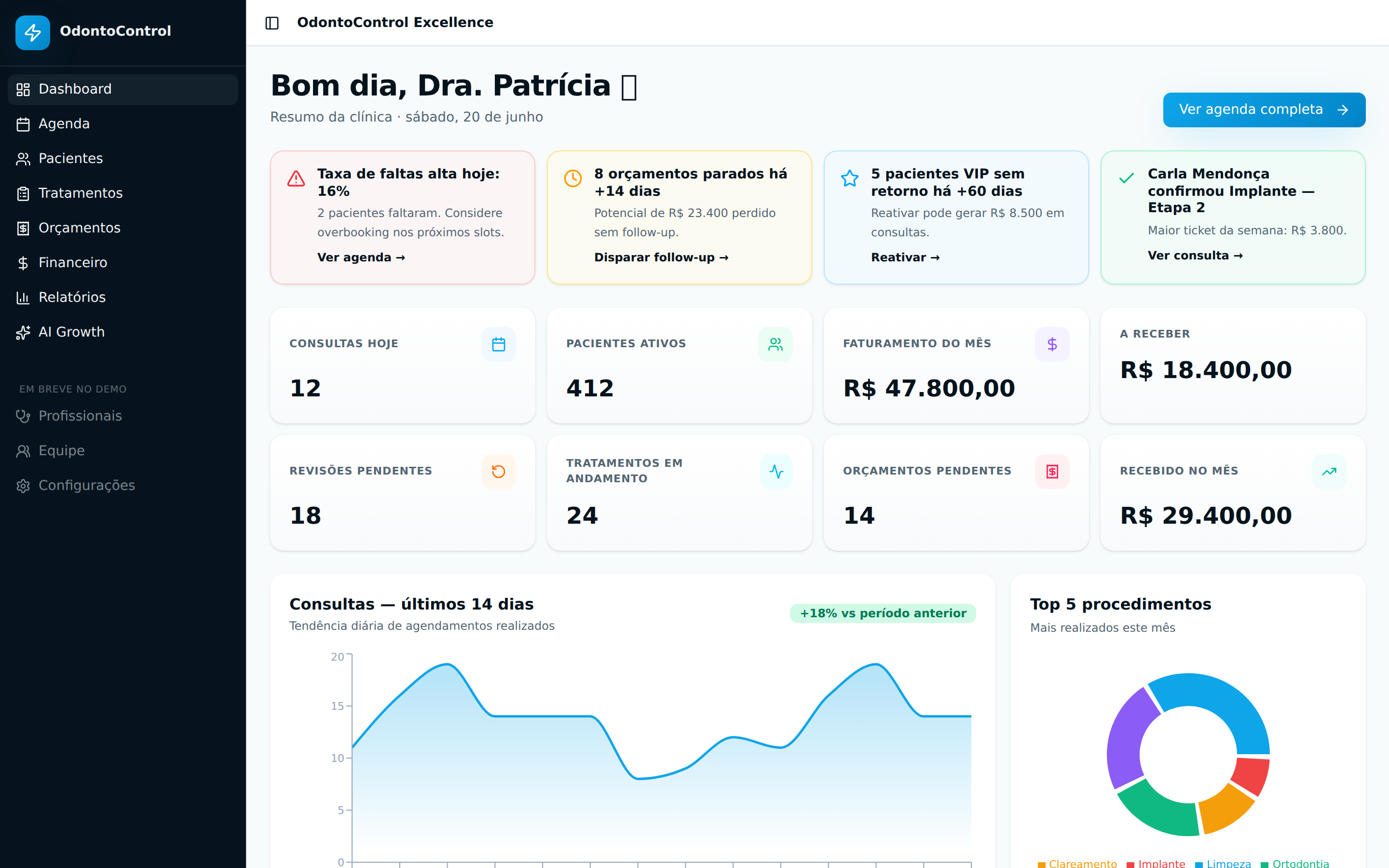Viewport: 1389px width, 868px height.
Task: Click refresh icon in Revisões Pendentes card
Action: [x=498, y=472]
